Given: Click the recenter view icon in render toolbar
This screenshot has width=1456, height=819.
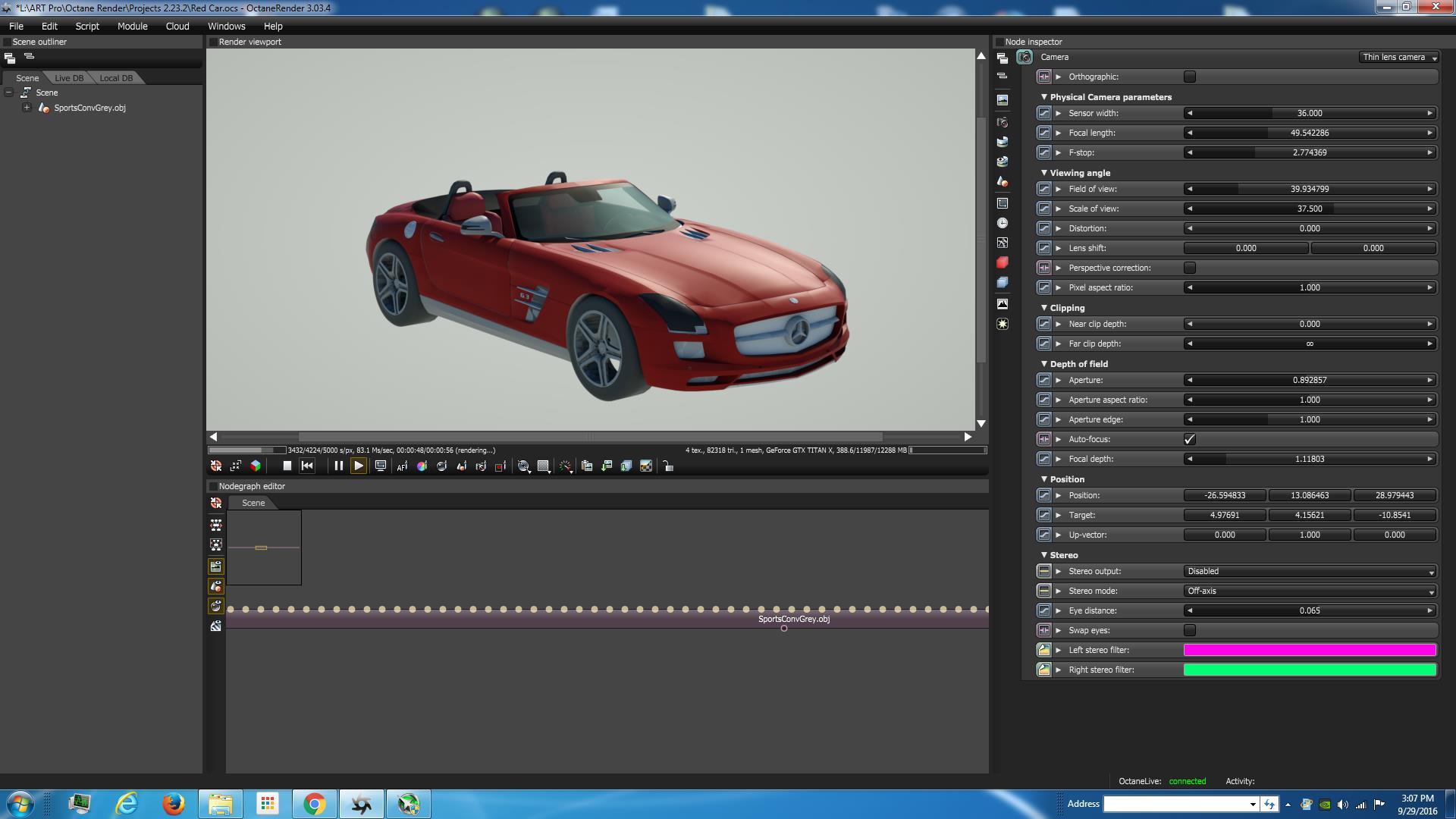Looking at the screenshot, I should click(216, 466).
